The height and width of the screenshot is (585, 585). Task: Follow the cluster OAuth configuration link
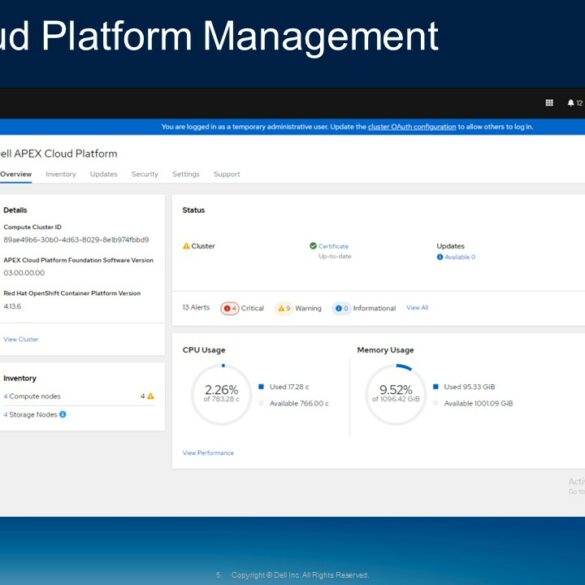click(412, 127)
